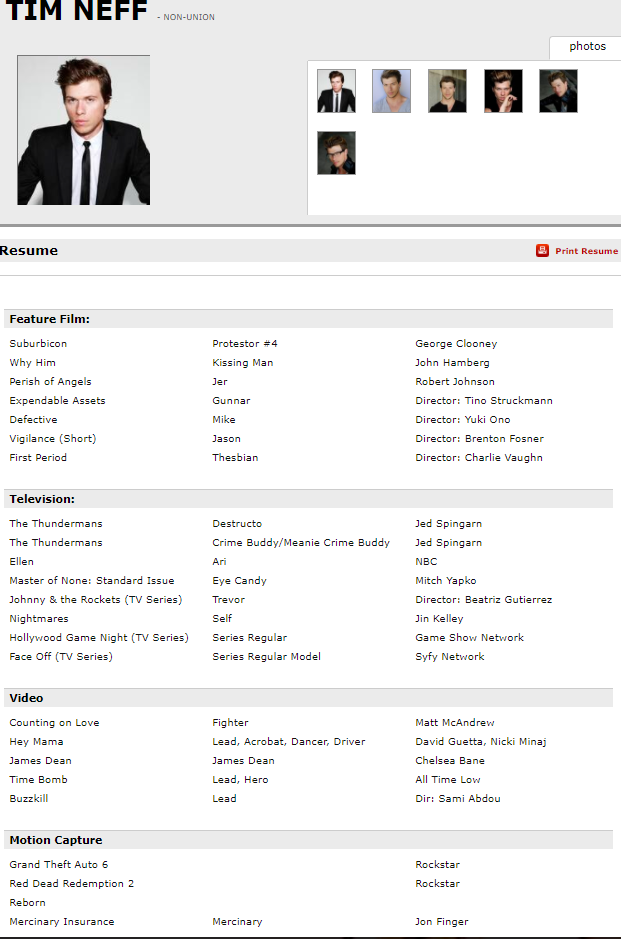Click Director: Beatriz Gutierrez
The image size is (621, 939).
point(484,599)
